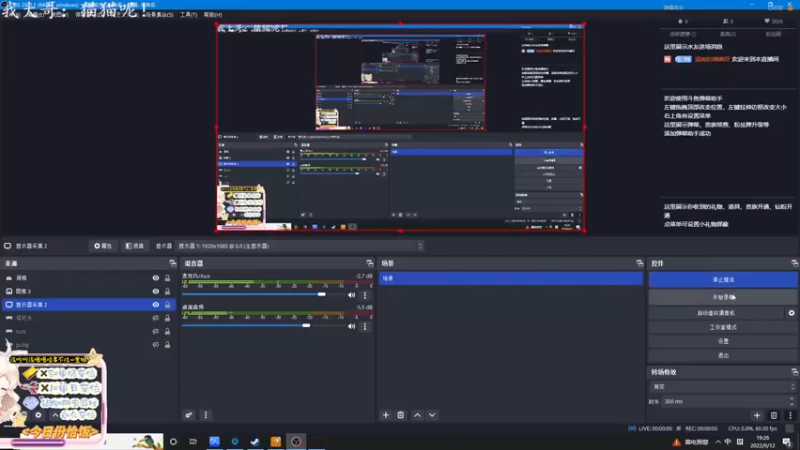800x450 pixels.
Task: Open the 工具(T) Tools menu
Action: (188, 15)
